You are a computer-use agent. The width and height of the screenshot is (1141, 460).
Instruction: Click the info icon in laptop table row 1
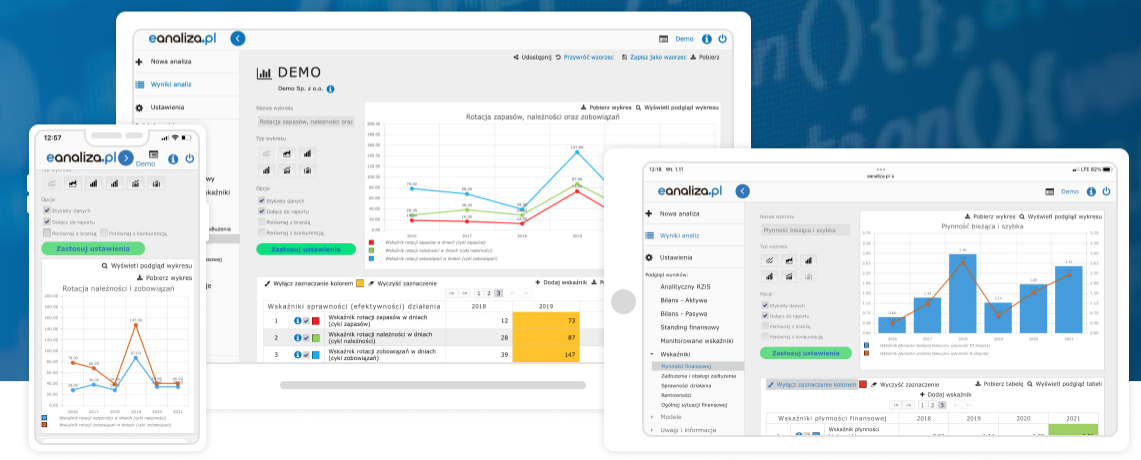tap(298, 321)
